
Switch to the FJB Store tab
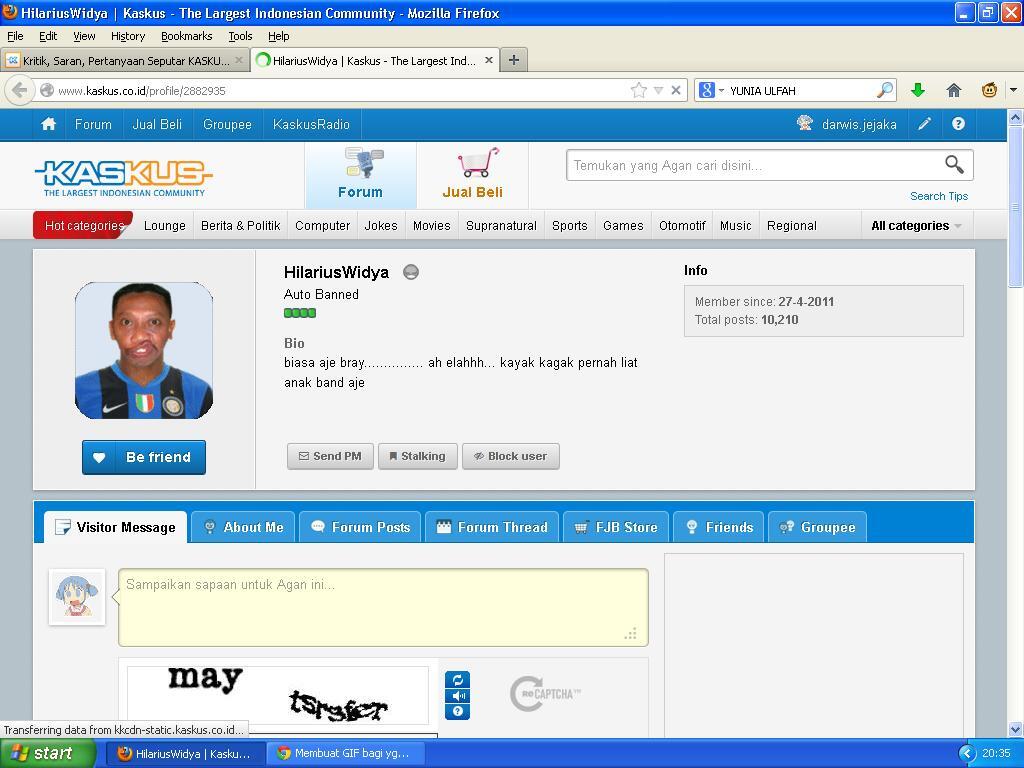(x=616, y=527)
